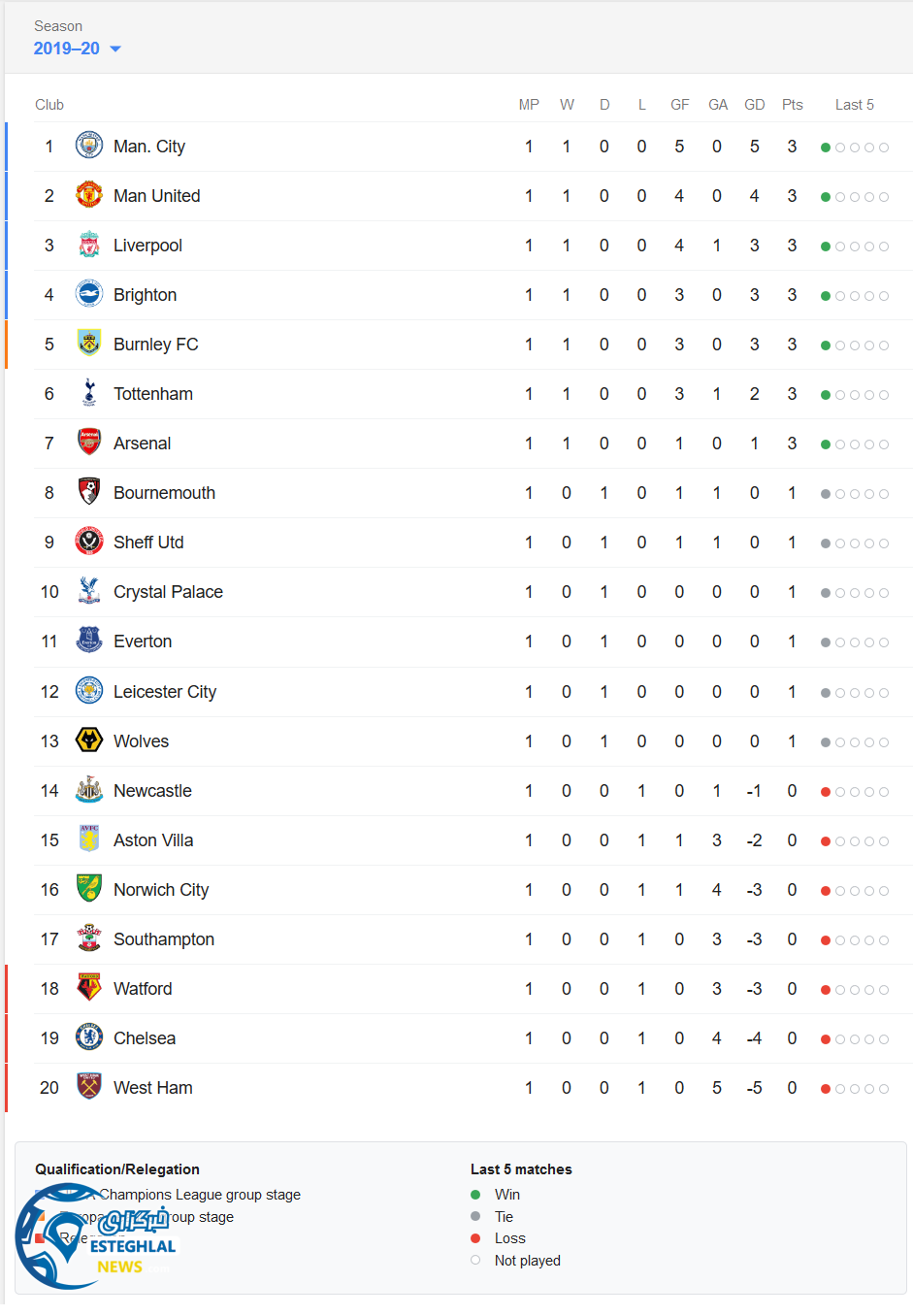This screenshot has width=913, height=1316.
Task: Click the Man United club crest
Action: pos(89,195)
